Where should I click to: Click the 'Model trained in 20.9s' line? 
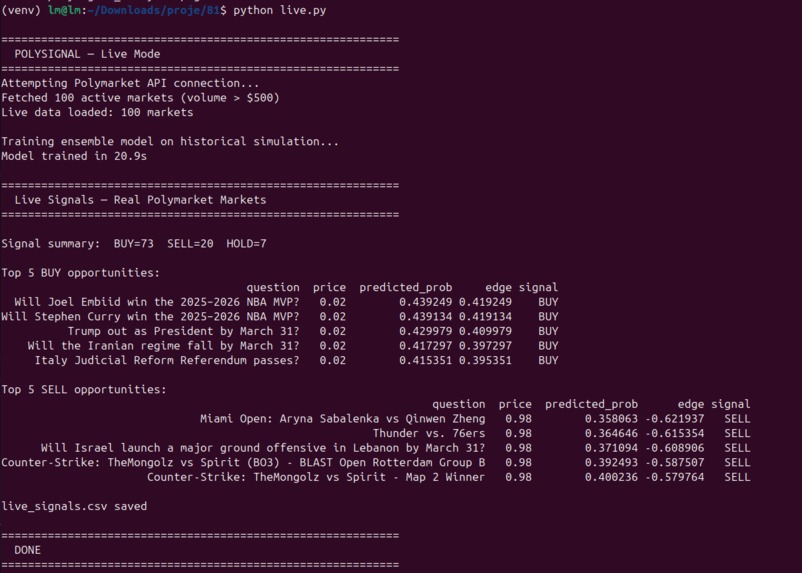74,156
